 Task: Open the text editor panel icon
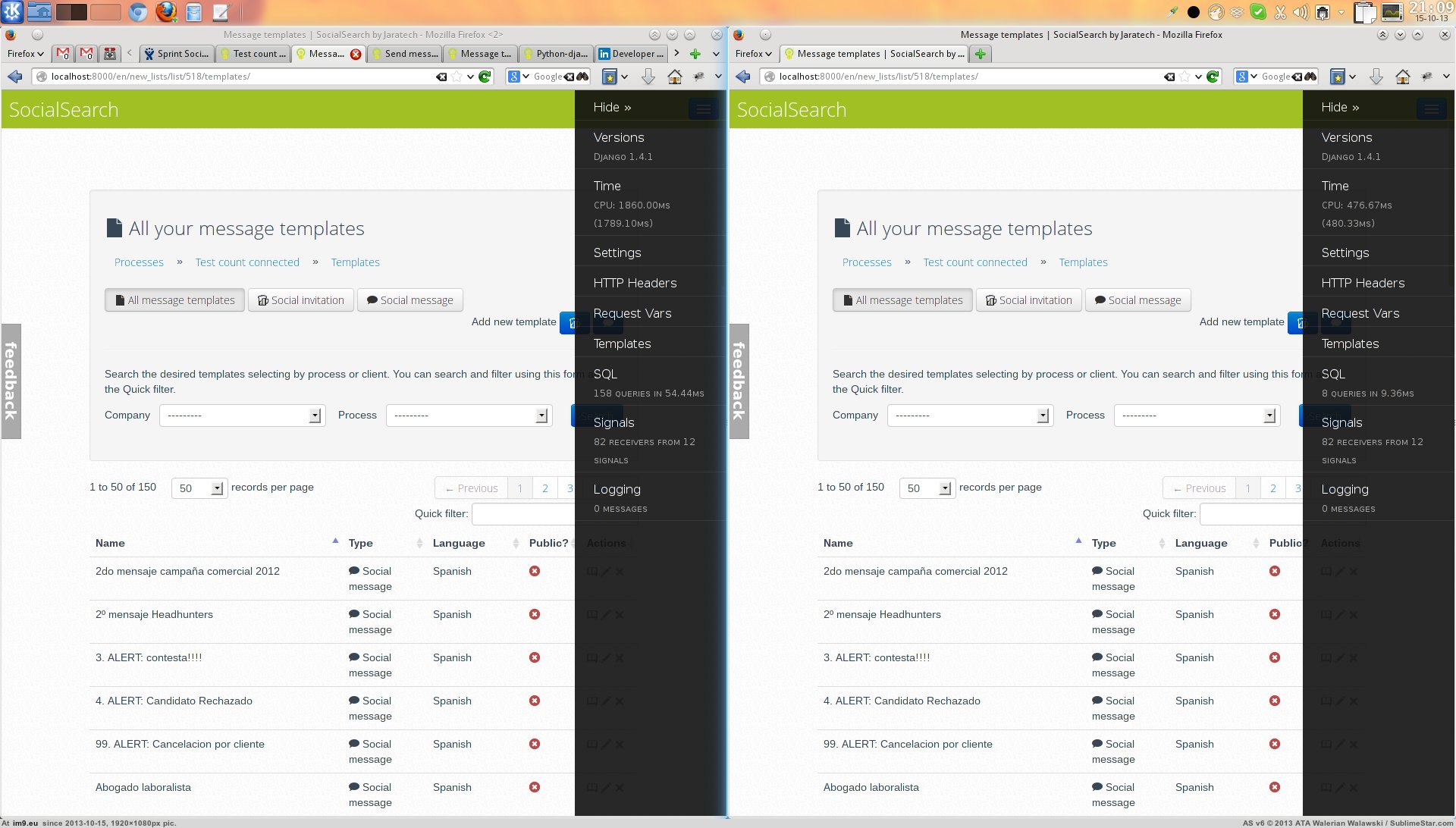(x=221, y=11)
